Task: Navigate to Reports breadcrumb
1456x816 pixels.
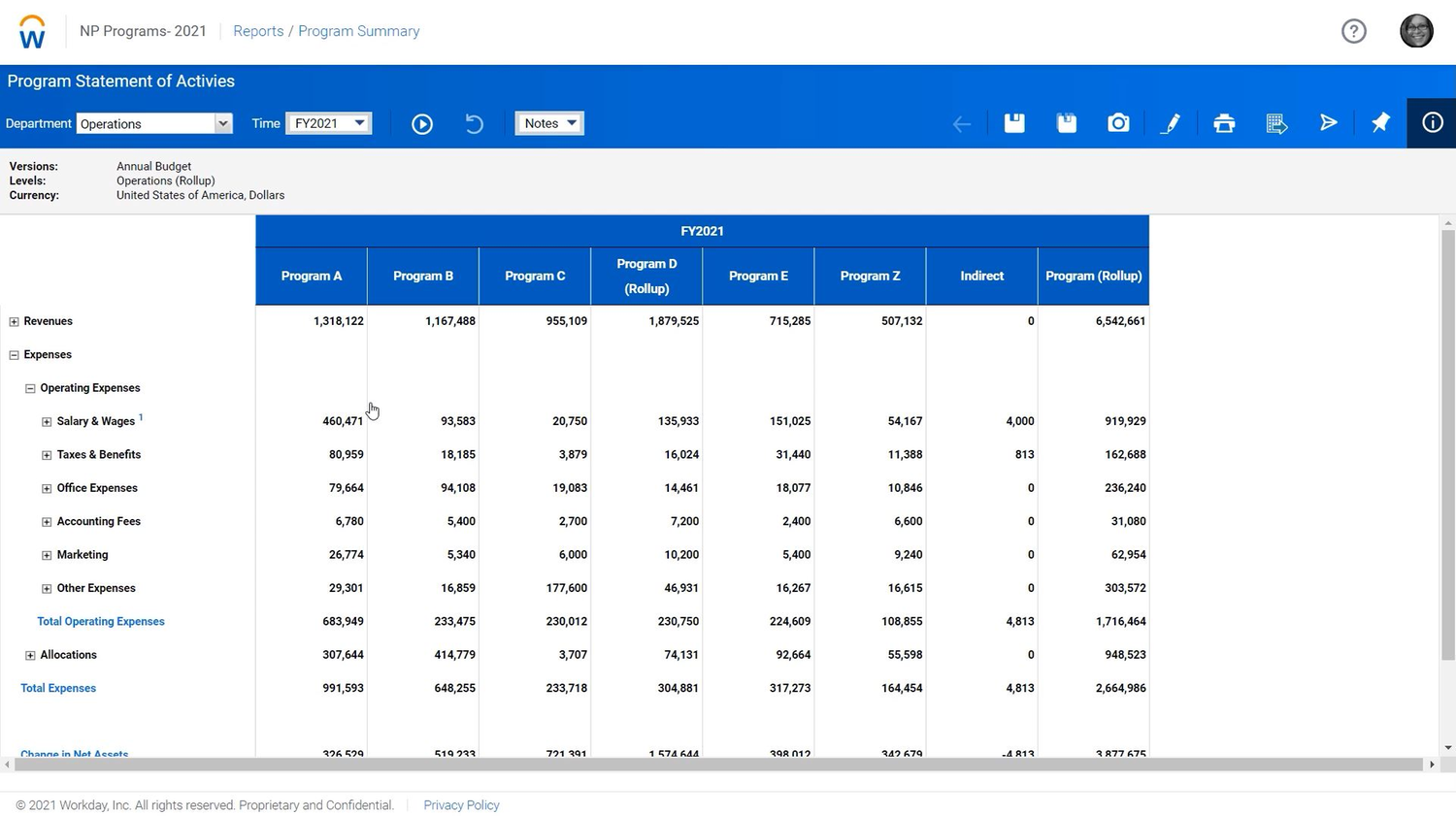Action: point(258,31)
